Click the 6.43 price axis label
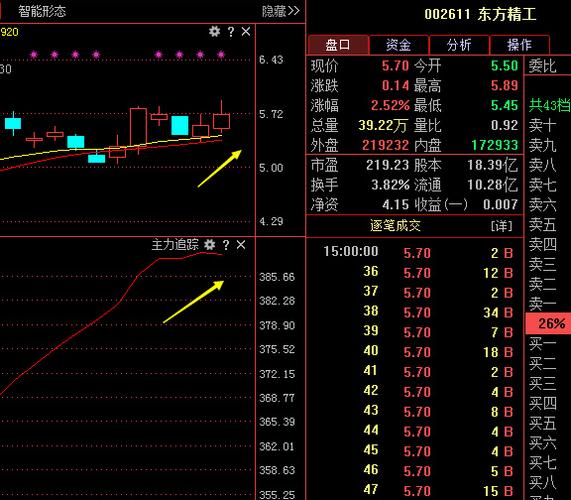 (x=271, y=60)
